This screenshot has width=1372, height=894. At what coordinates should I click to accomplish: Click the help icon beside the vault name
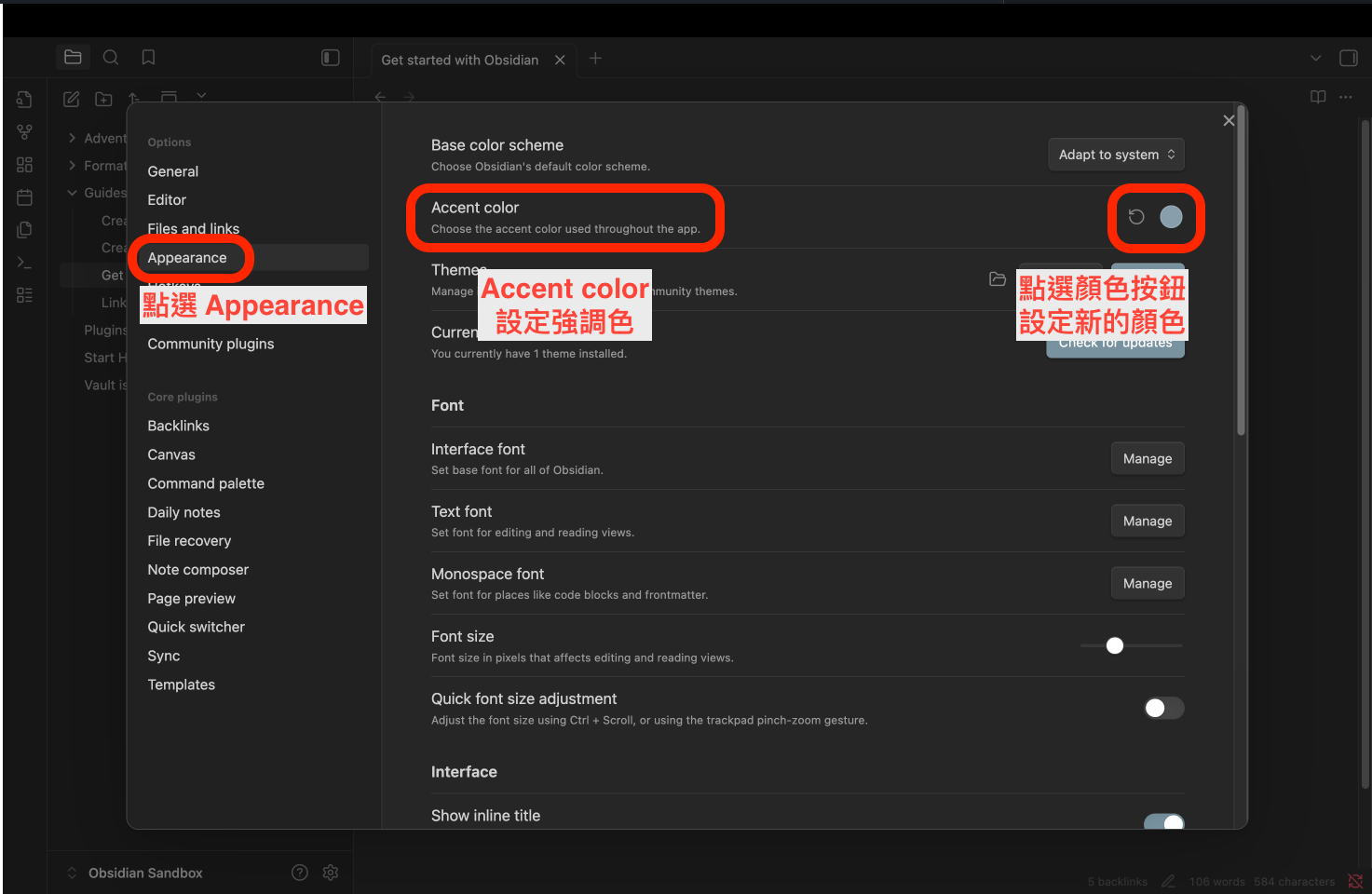coord(300,873)
